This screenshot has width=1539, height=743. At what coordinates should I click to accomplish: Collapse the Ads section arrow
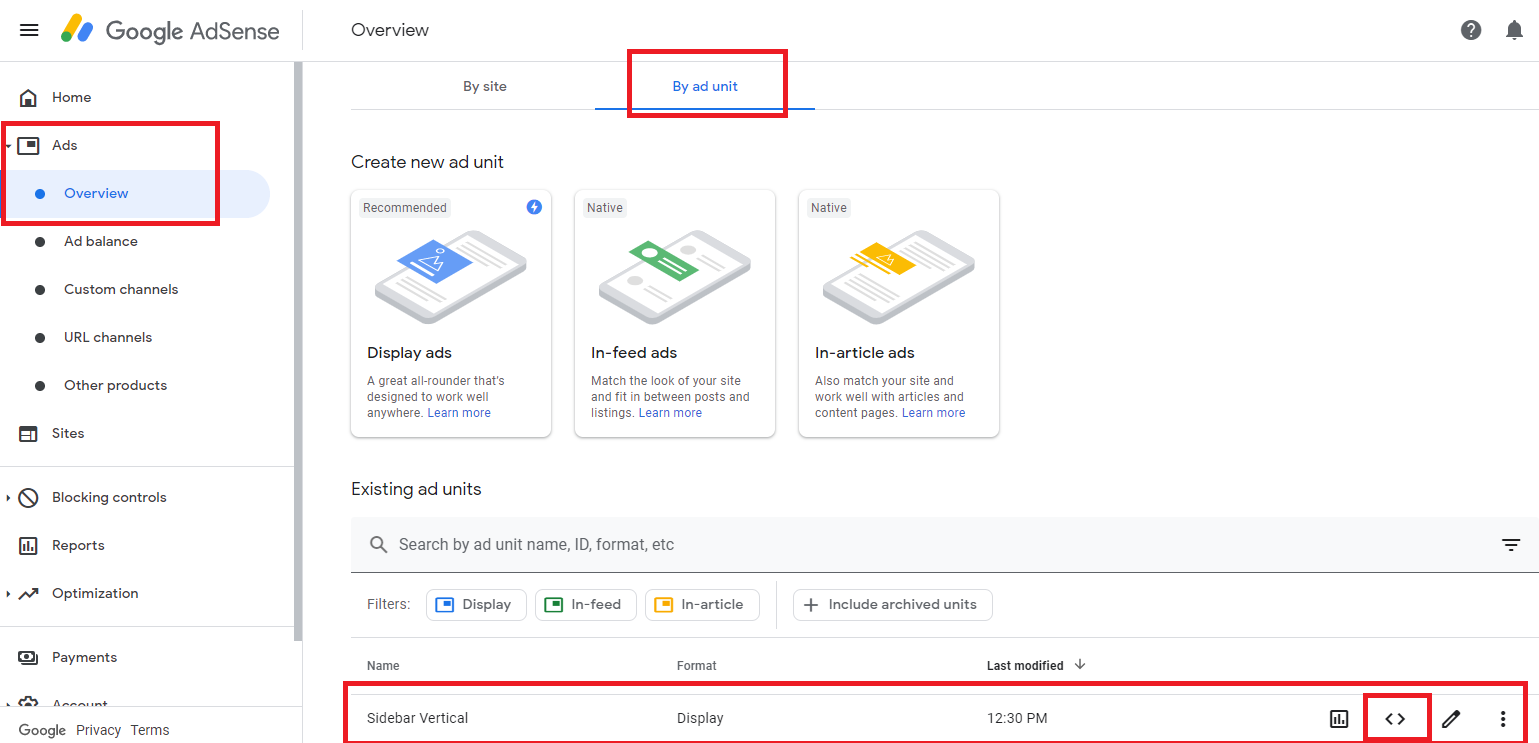(x=8, y=145)
